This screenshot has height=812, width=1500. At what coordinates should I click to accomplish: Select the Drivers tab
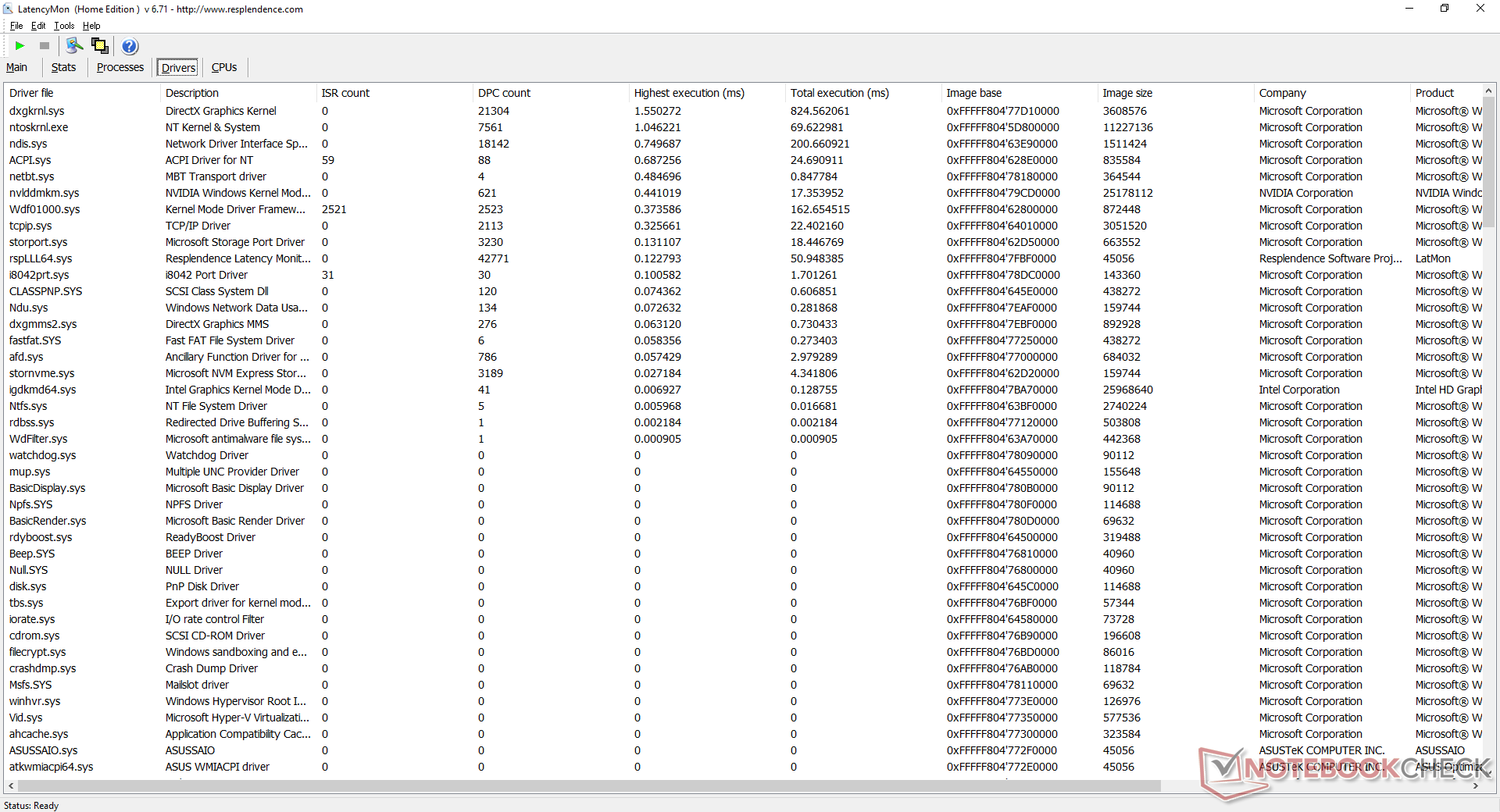click(x=179, y=68)
